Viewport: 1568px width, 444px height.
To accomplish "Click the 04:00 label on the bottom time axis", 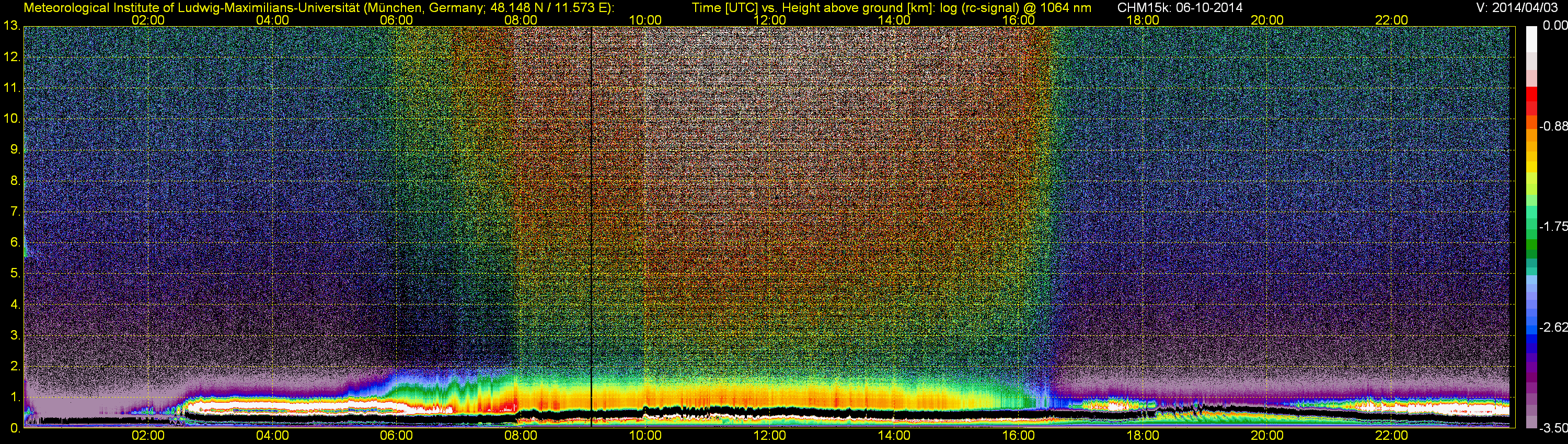I will 272,436.
